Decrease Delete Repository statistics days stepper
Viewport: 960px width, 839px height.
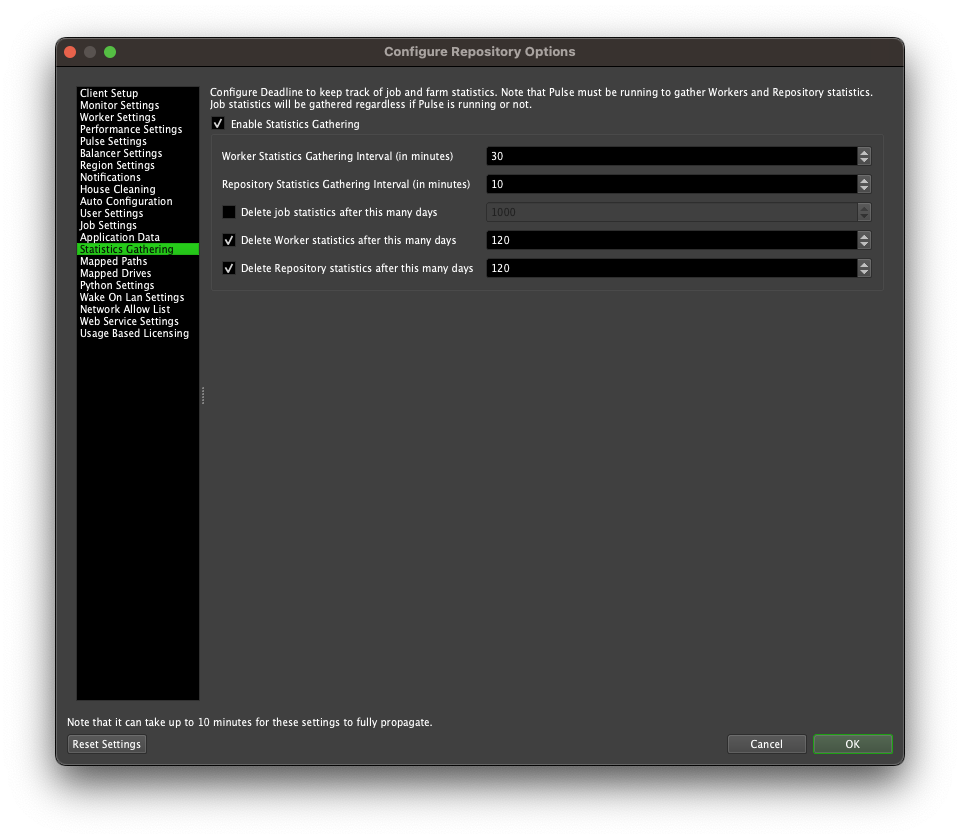[864, 273]
